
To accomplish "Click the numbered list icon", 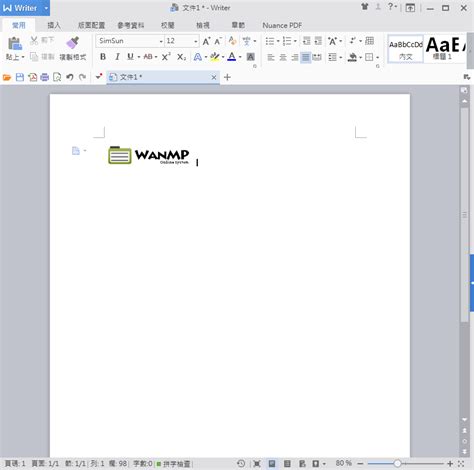I will (287, 41).
